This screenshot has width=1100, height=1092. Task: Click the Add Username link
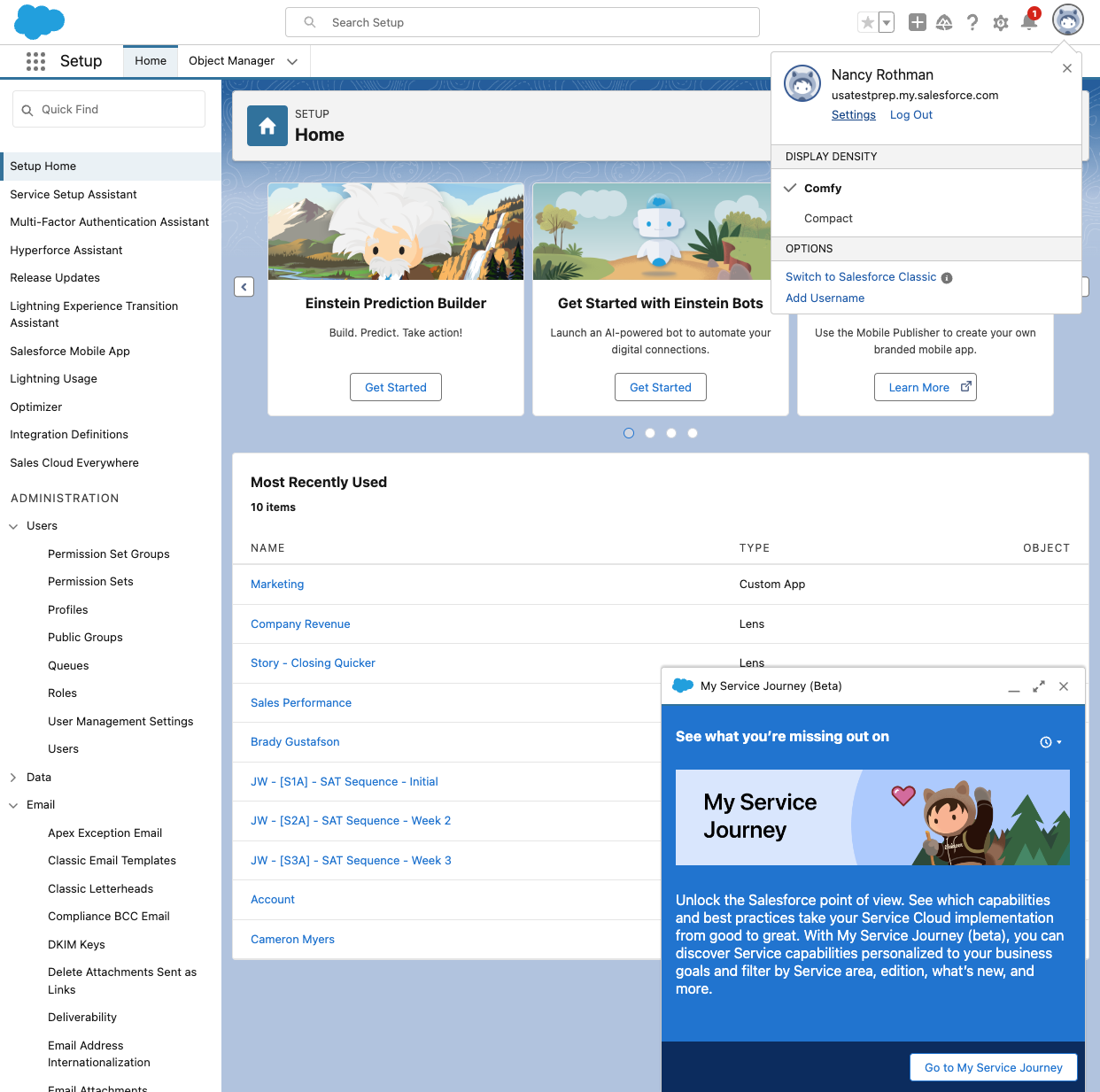[x=825, y=298]
